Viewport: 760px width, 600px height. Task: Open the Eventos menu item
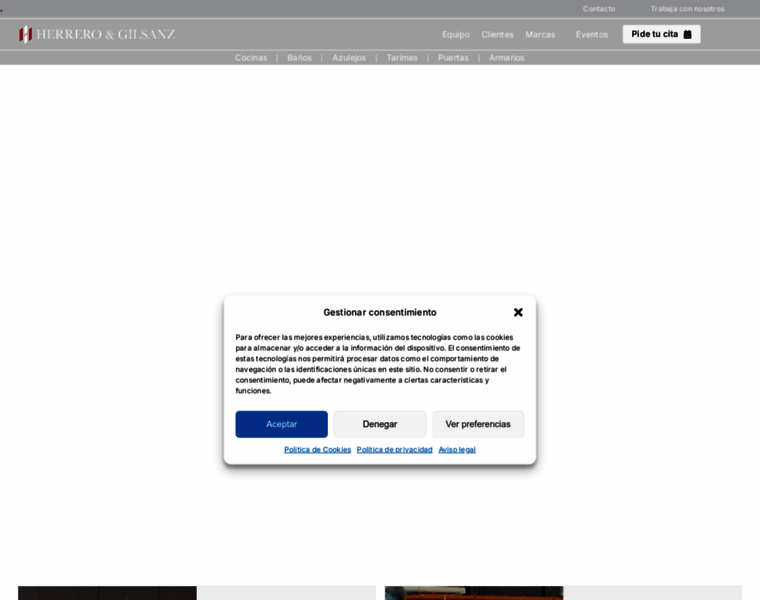click(x=592, y=34)
